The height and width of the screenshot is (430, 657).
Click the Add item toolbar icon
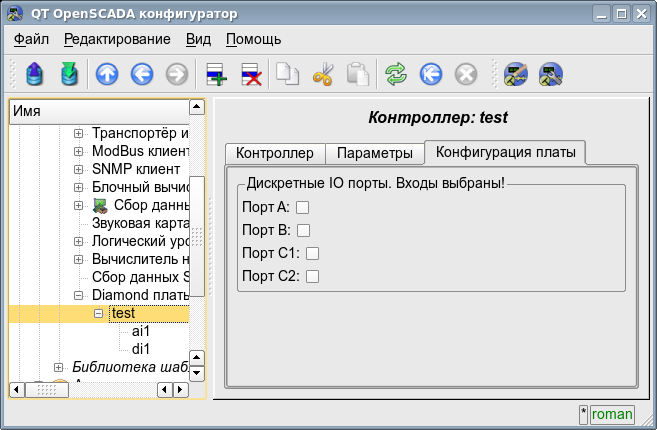coord(216,74)
